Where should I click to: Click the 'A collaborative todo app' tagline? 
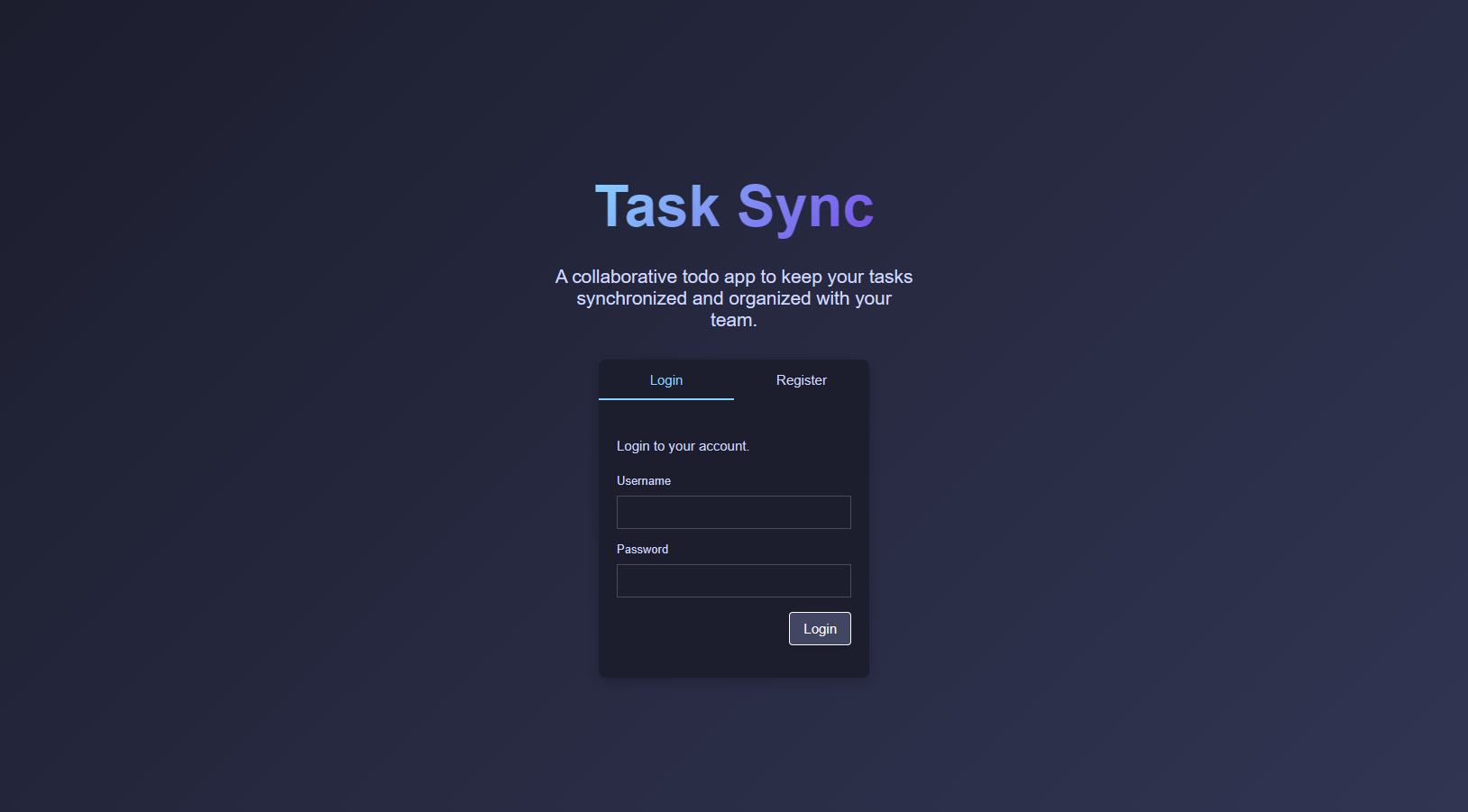(x=734, y=298)
